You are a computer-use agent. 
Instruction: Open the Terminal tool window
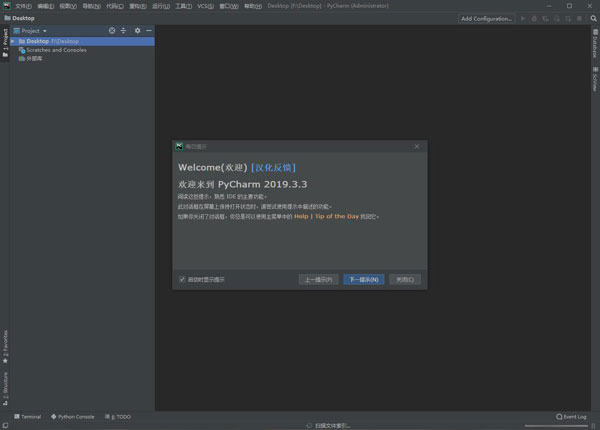pyautogui.click(x=28, y=416)
